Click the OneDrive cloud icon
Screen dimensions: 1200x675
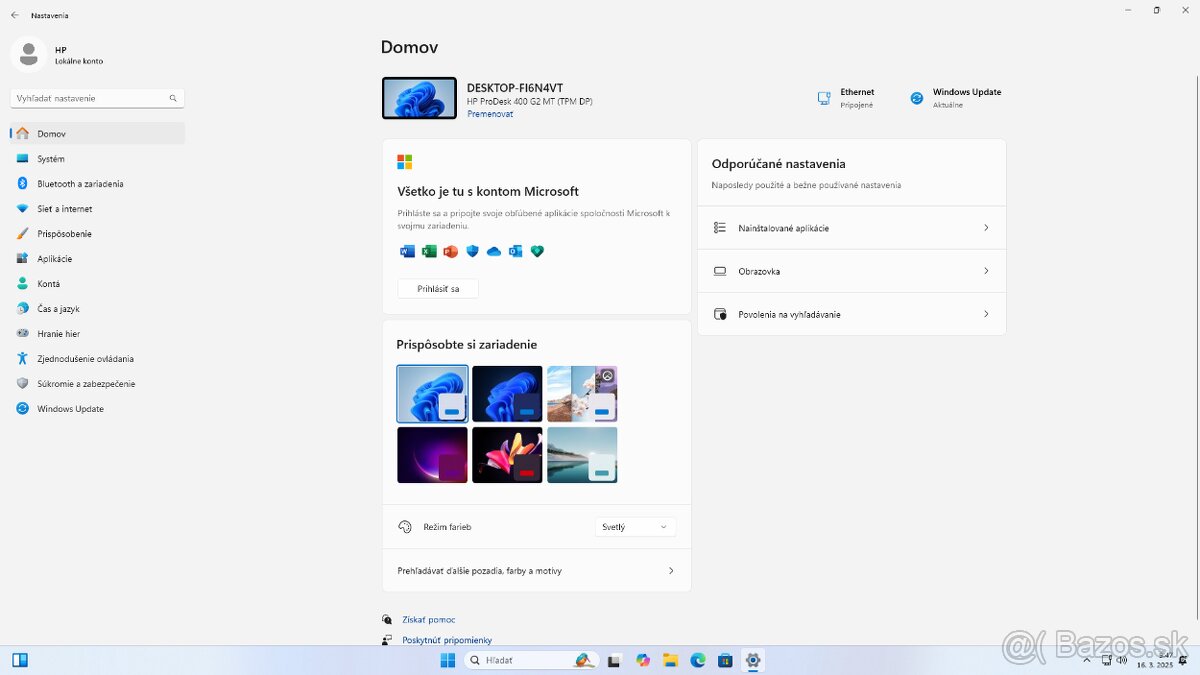pos(493,251)
